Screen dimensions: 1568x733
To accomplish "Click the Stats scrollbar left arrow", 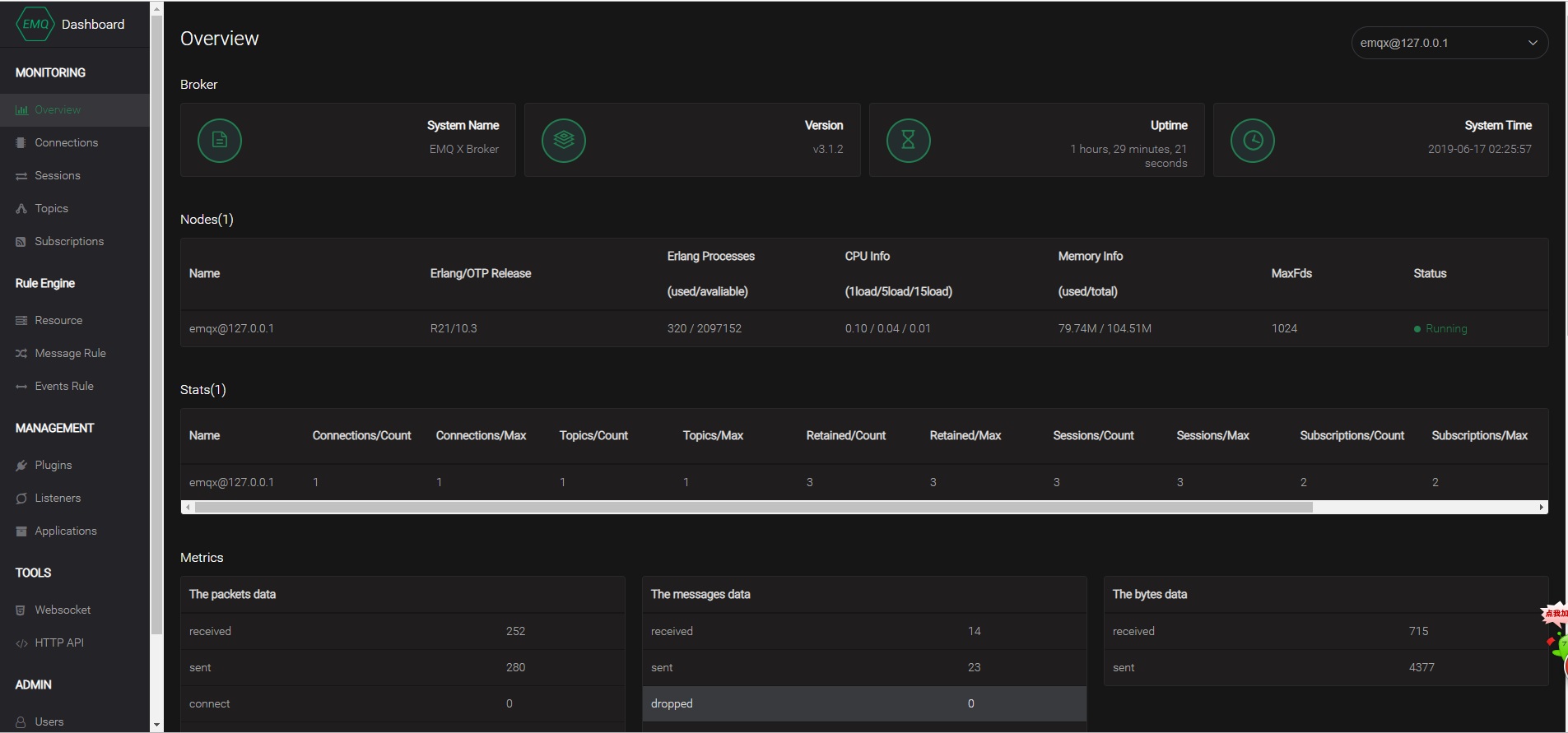I will coord(188,507).
